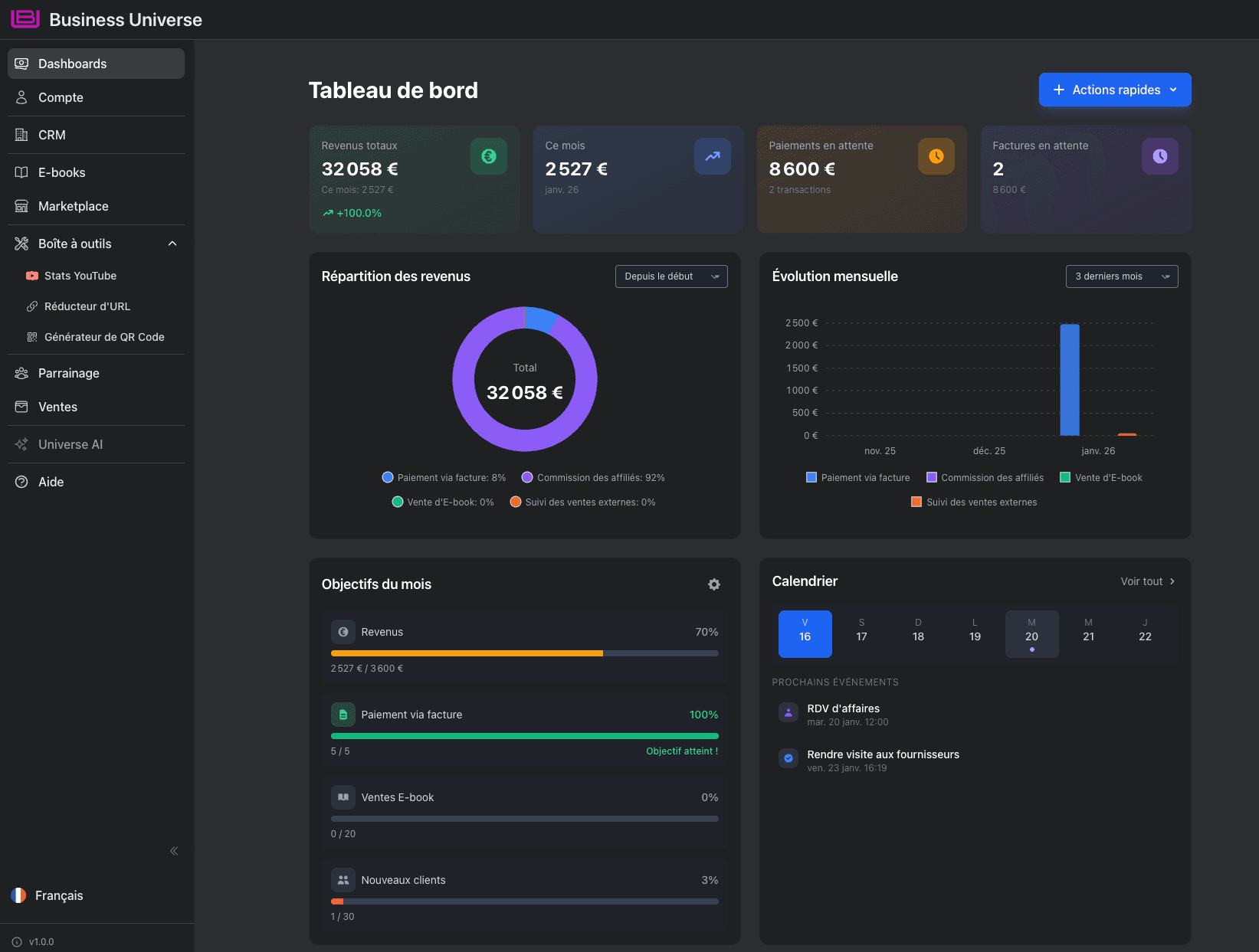
Task: Open the Générateur de QR Code
Action: [x=103, y=336]
